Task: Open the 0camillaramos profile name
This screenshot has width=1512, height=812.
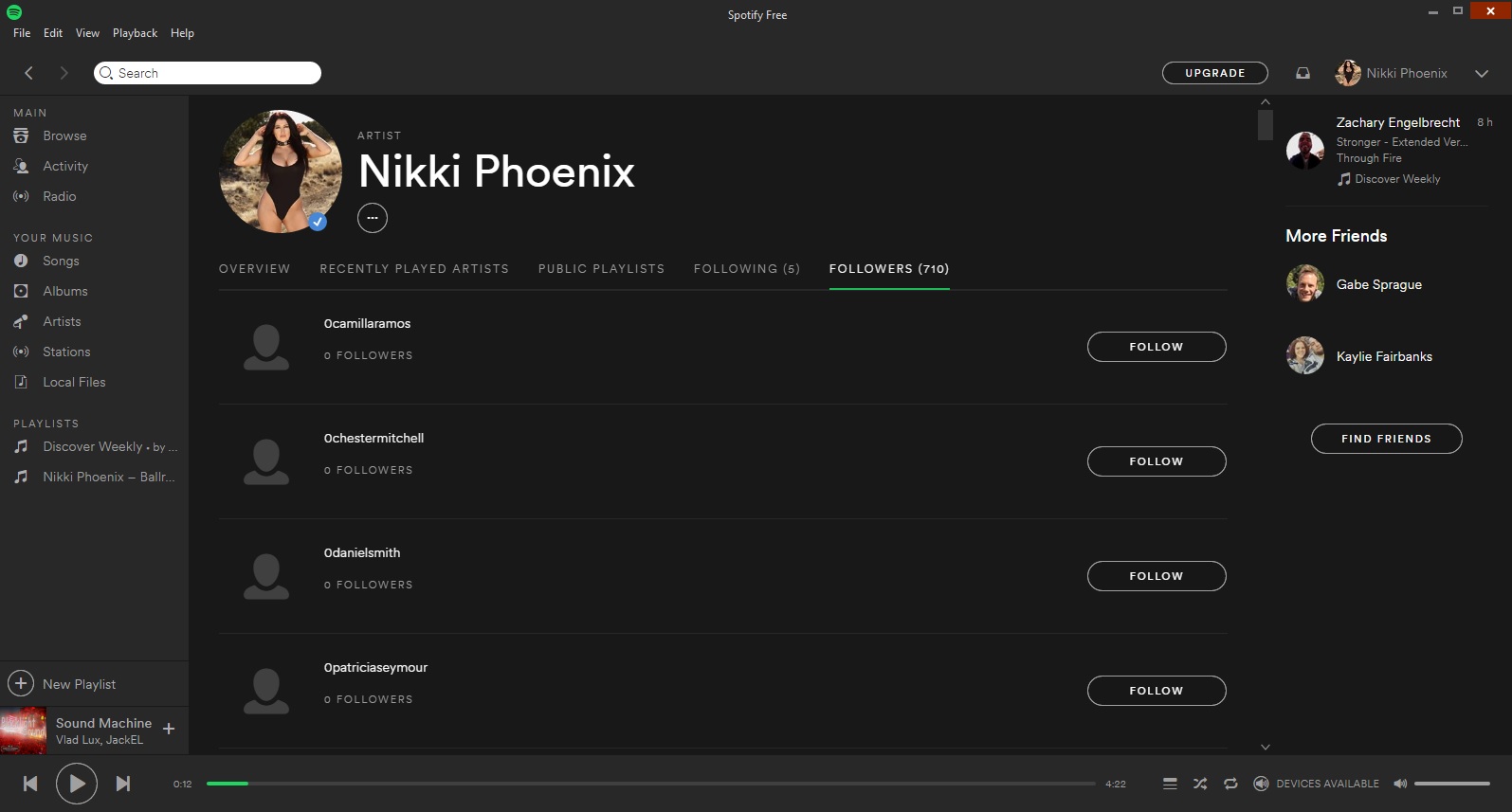Action: pyautogui.click(x=367, y=323)
